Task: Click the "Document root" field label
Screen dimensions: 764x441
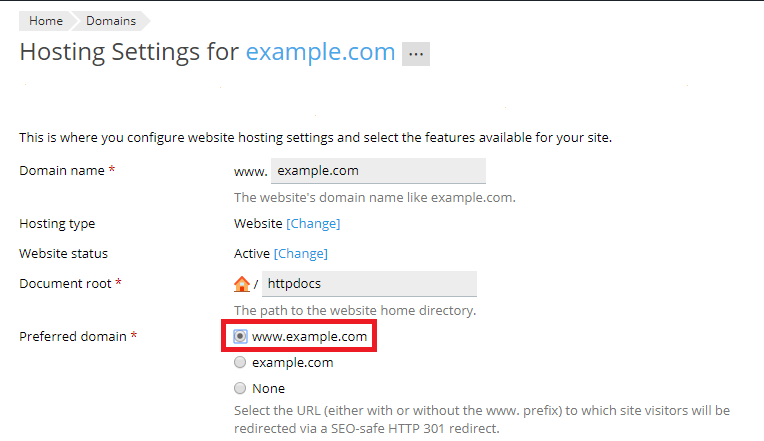Action: [66, 284]
